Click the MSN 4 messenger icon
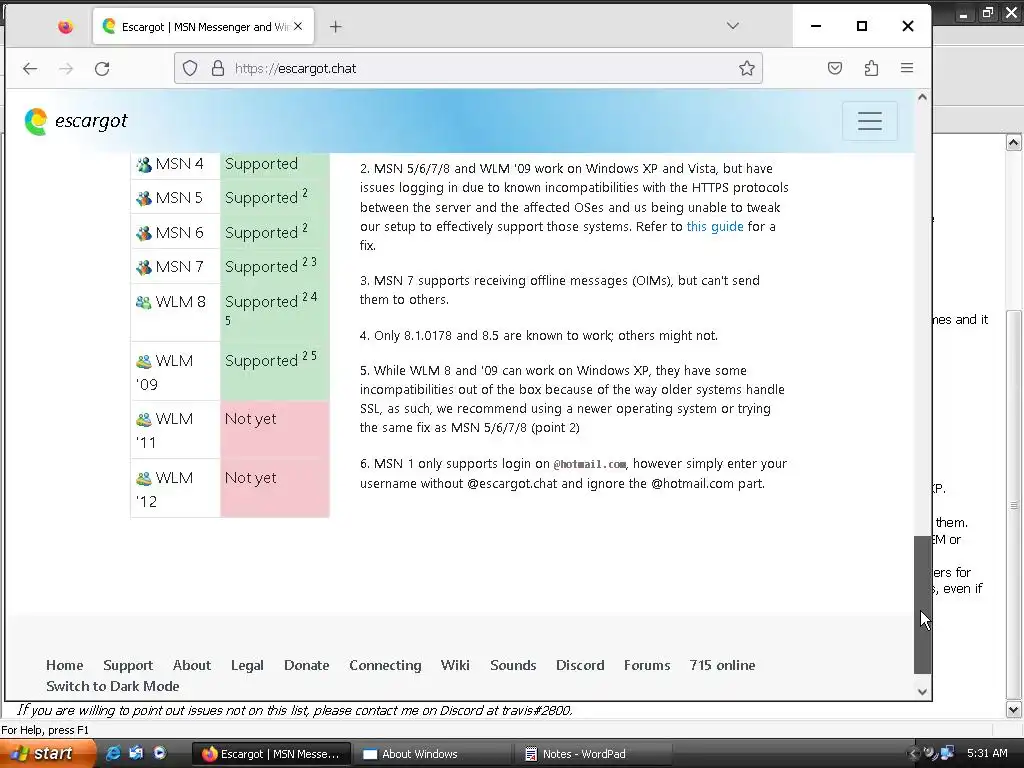The height and width of the screenshot is (768, 1024). coord(144,164)
